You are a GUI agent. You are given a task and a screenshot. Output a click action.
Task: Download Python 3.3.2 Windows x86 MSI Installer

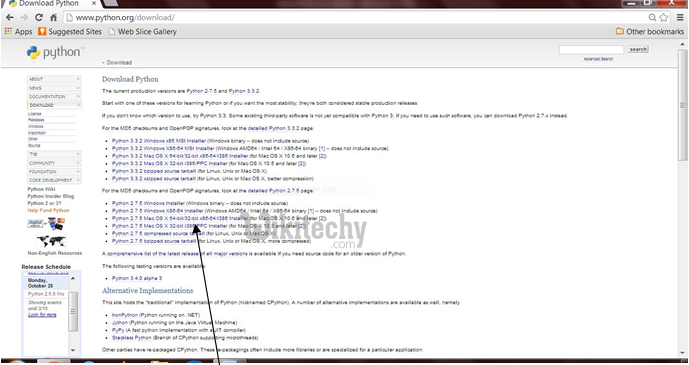coord(159,141)
